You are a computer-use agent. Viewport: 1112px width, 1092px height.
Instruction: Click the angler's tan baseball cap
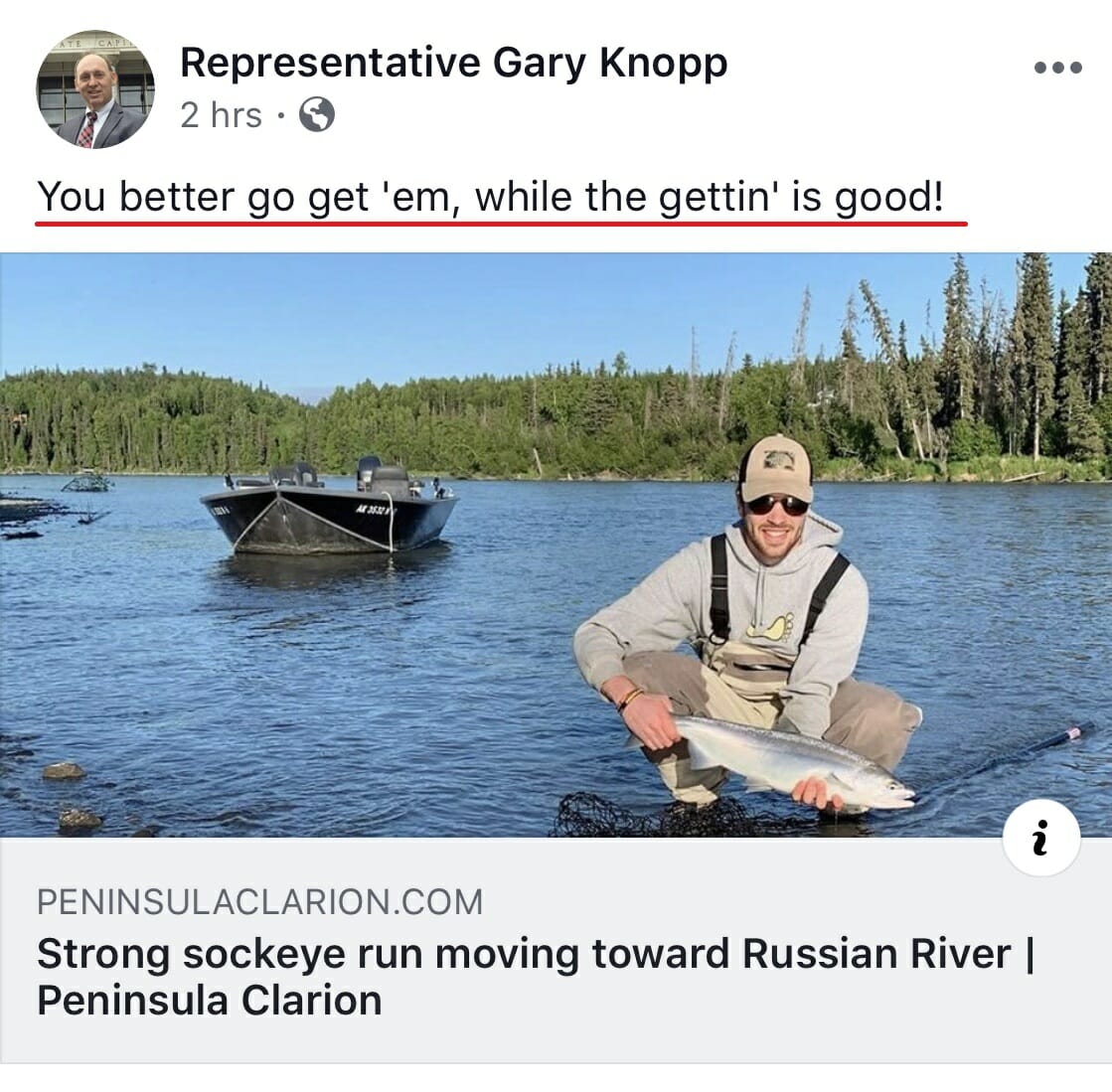click(x=775, y=468)
